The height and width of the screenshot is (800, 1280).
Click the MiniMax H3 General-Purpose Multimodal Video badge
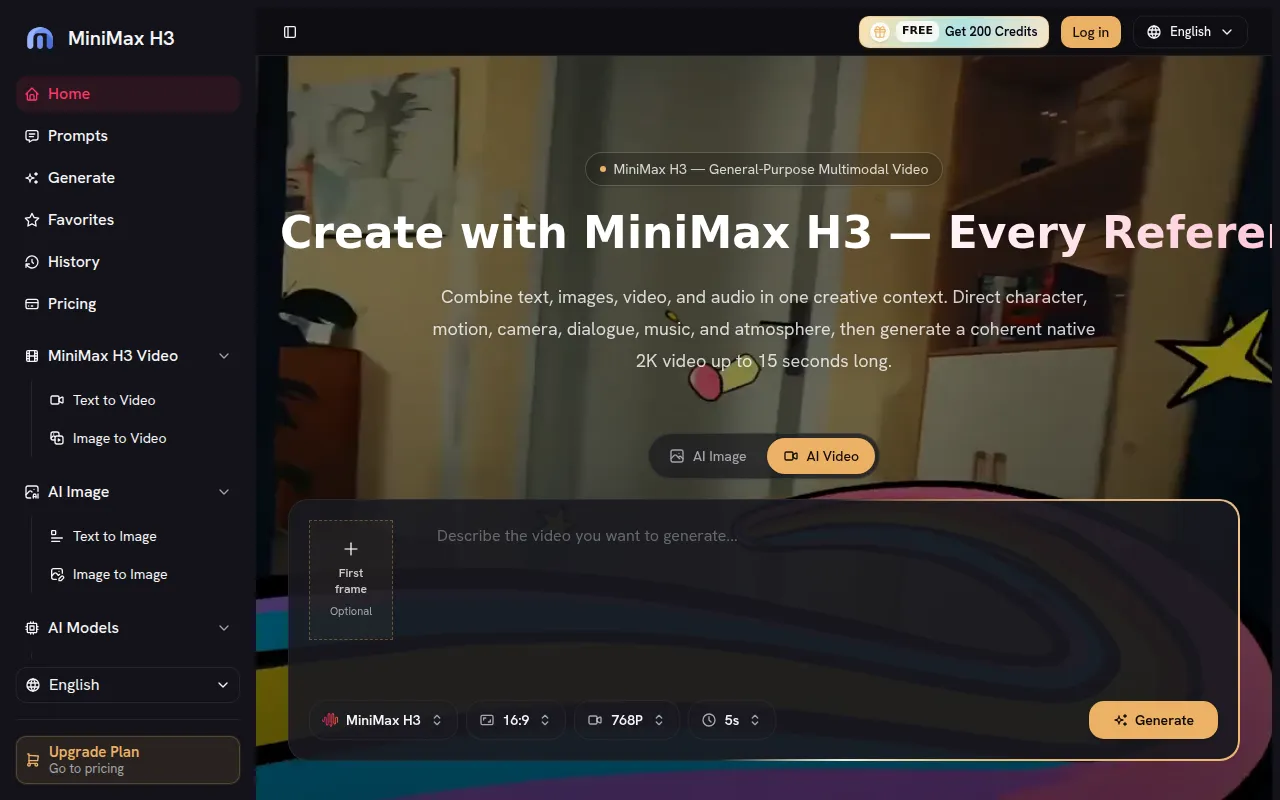click(764, 169)
